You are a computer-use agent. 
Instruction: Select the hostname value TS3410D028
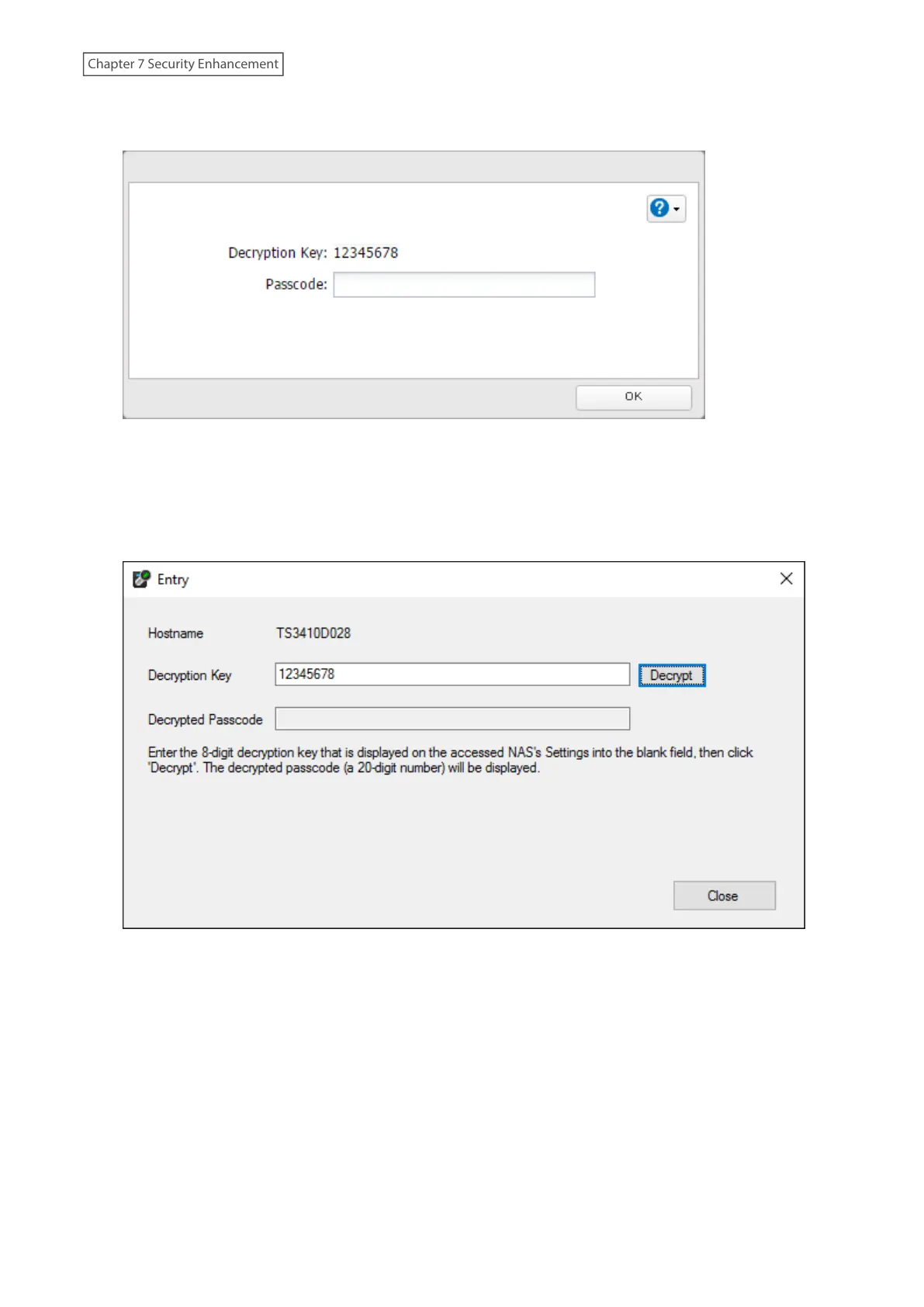313,633
